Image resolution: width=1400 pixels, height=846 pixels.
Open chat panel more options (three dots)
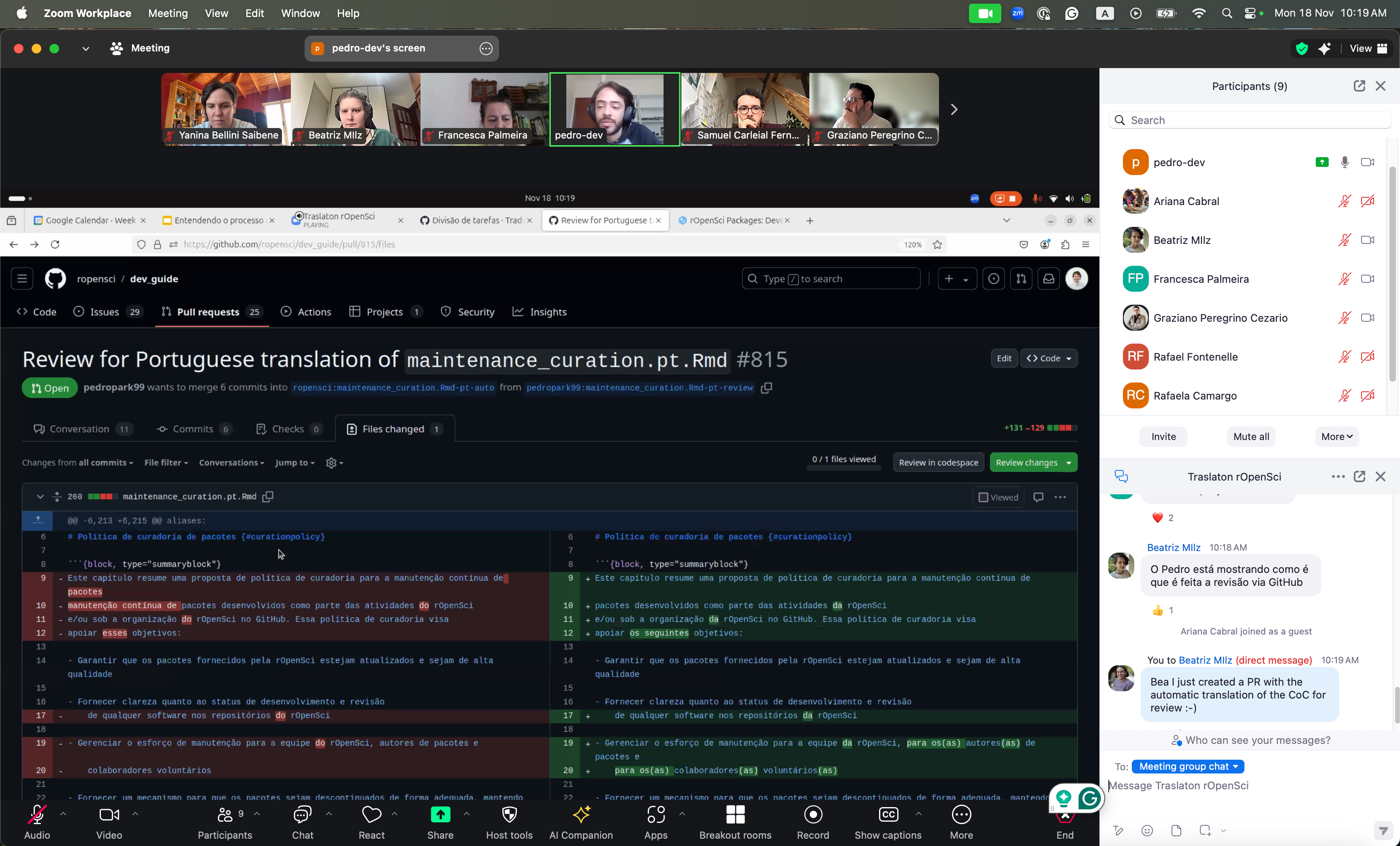coord(1338,476)
